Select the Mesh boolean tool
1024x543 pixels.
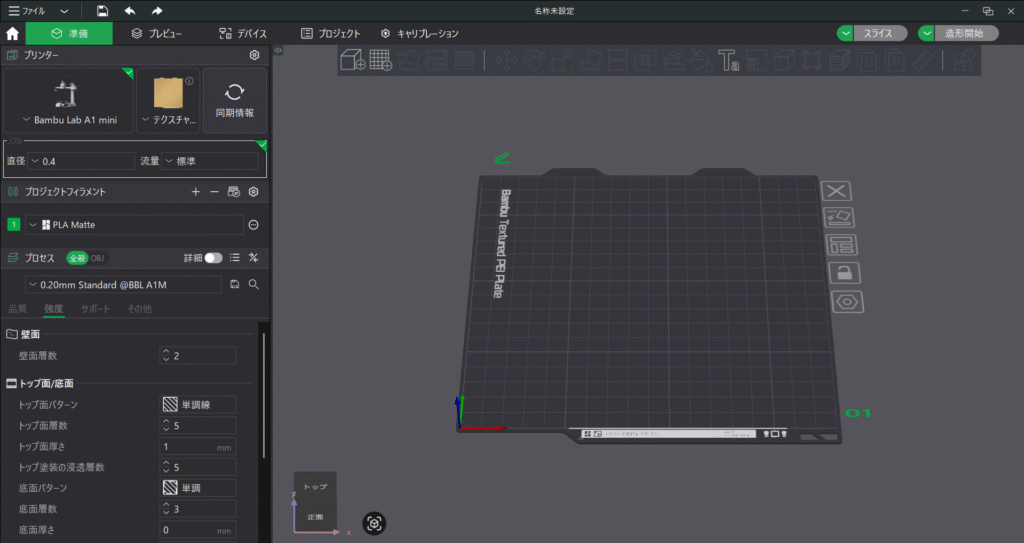click(645, 60)
